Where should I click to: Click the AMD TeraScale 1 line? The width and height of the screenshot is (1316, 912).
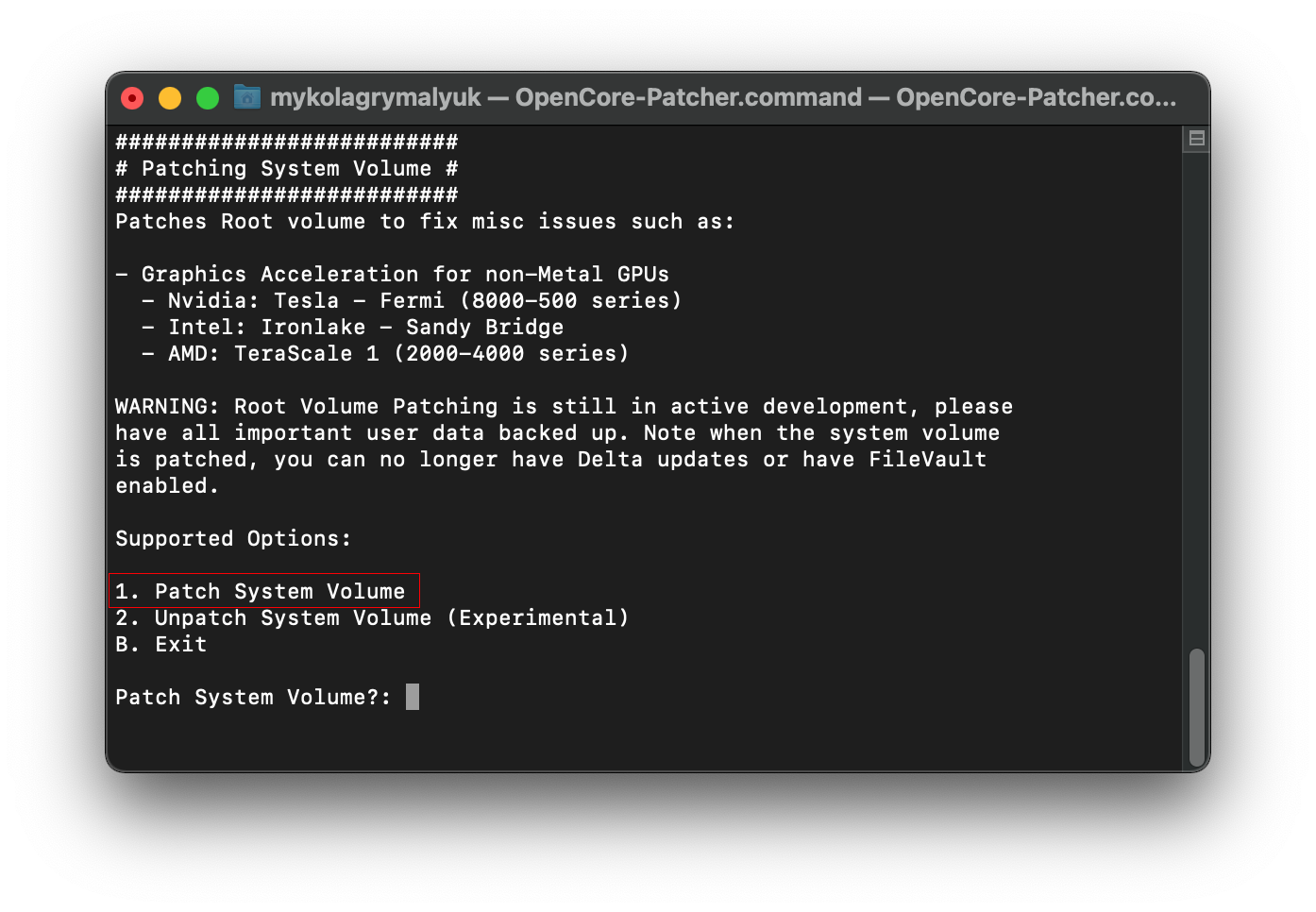coord(385,353)
